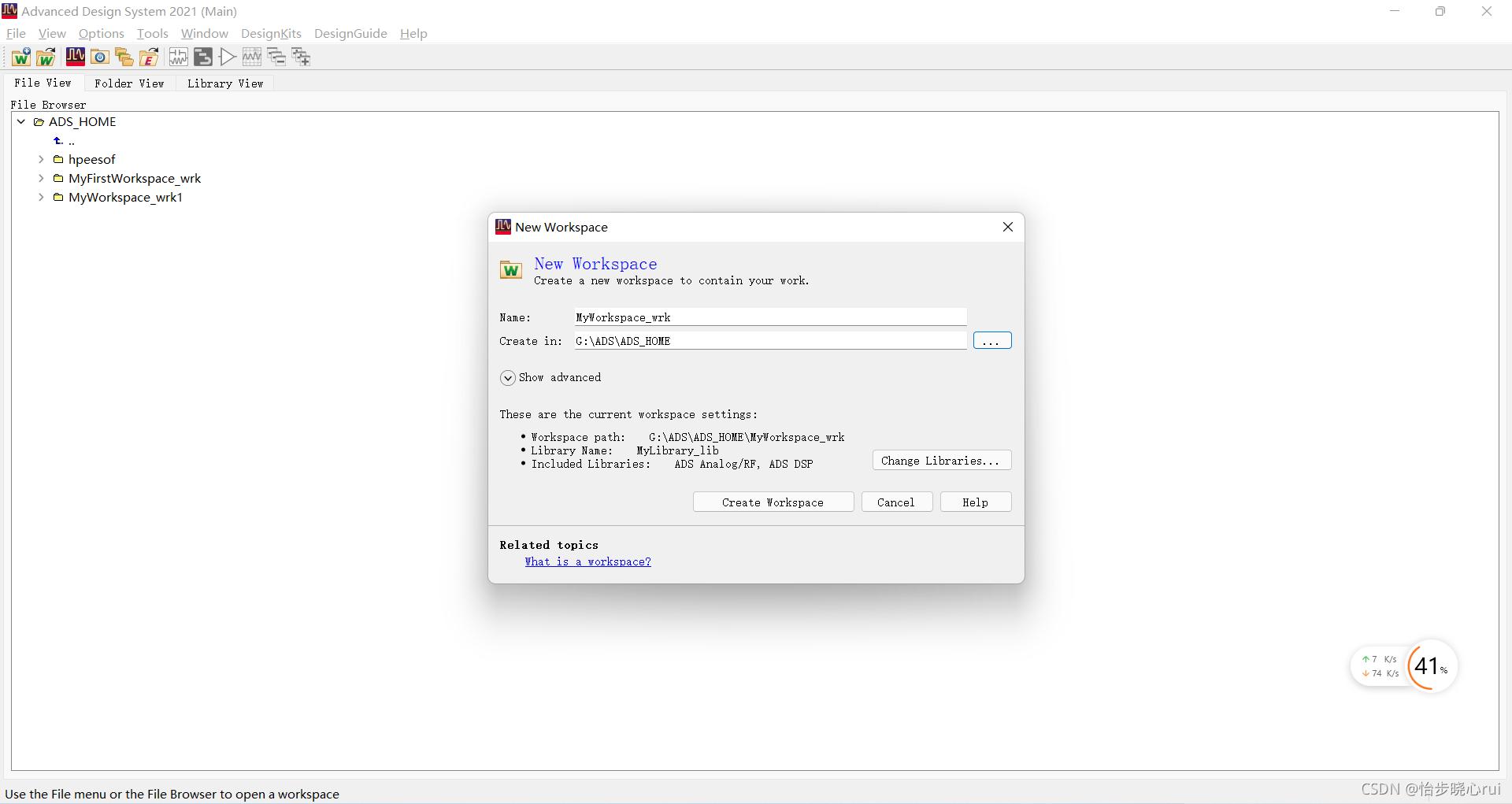Click the Create Workspace button
Image resolution: width=1512 pixels, height=804 pixels.
[773, 502]
